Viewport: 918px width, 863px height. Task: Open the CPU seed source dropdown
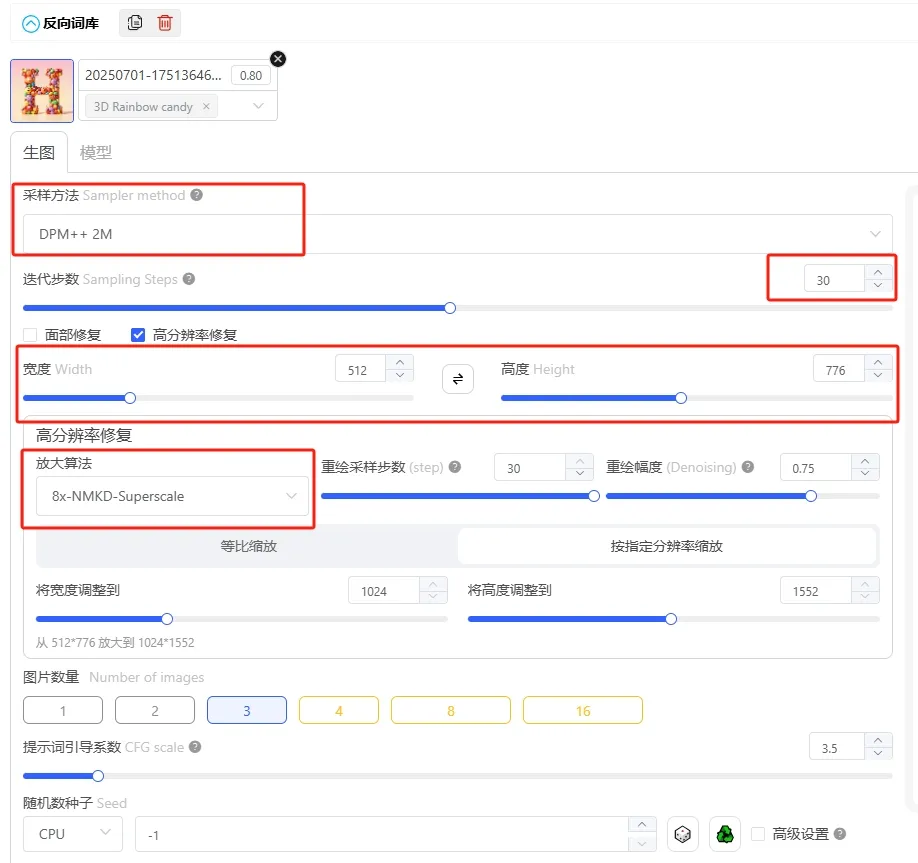73,833
